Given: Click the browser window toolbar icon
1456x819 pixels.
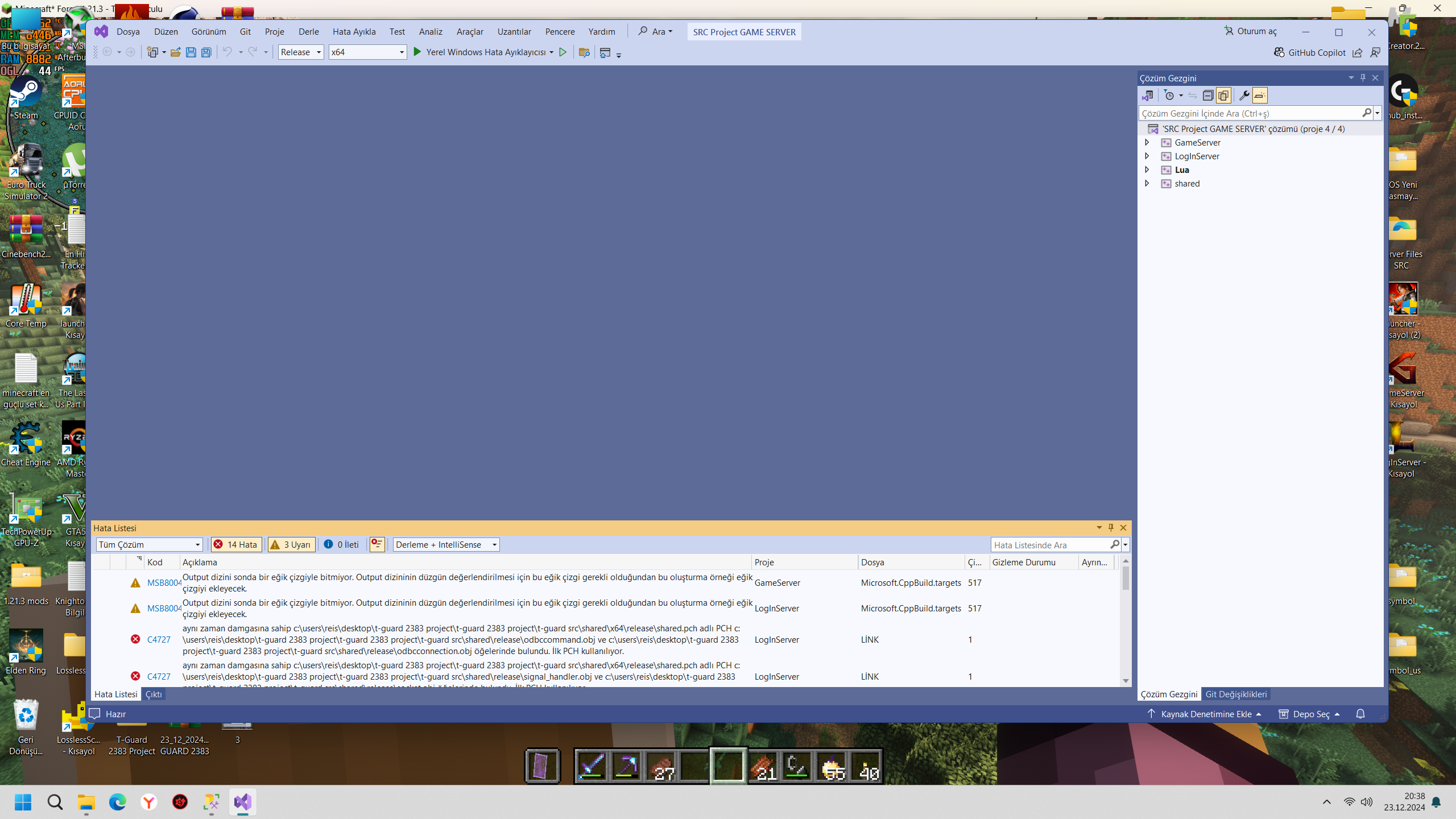Looking at the screenshot, I should point(605,52).
